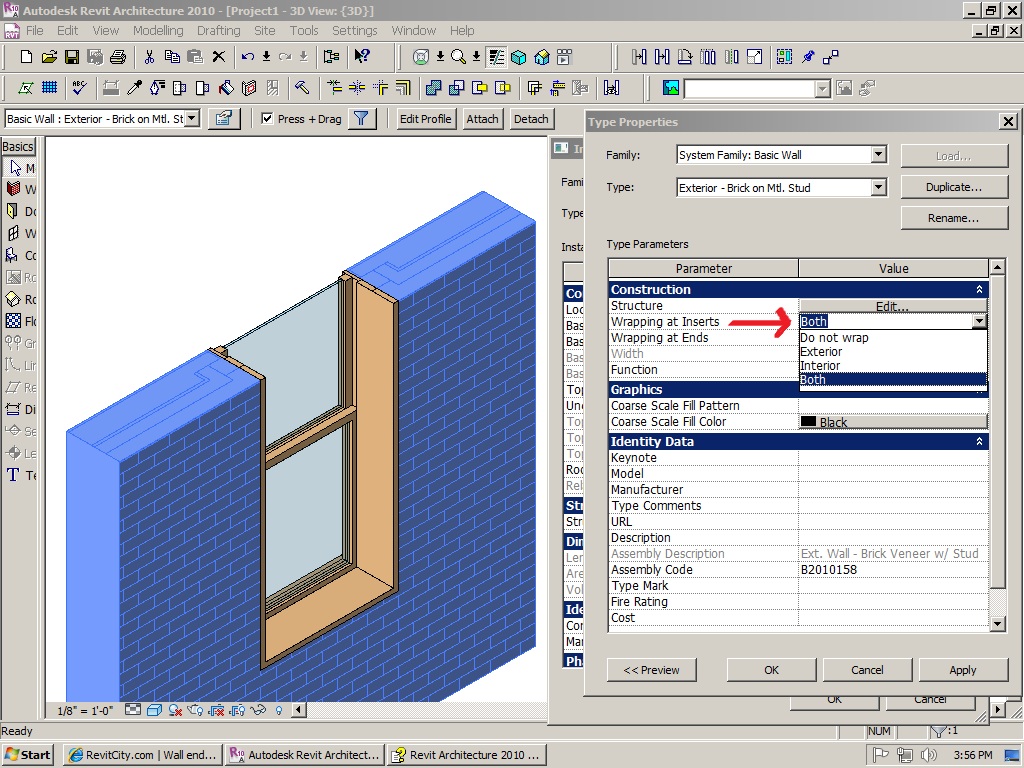Click the Save icon in the toolbar
Viewport: 1024px width, 768px height.
click(72, 57)
